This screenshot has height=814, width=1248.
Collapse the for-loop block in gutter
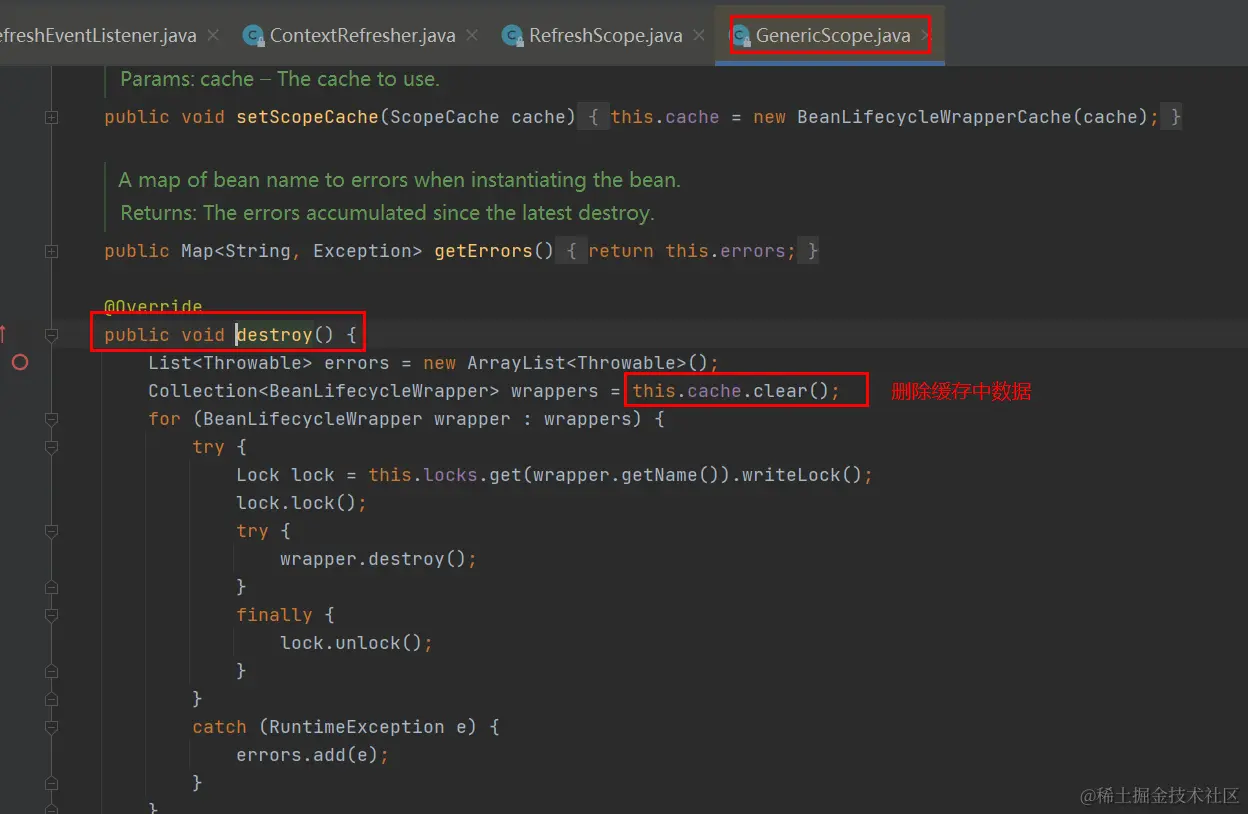coord(51,419)
